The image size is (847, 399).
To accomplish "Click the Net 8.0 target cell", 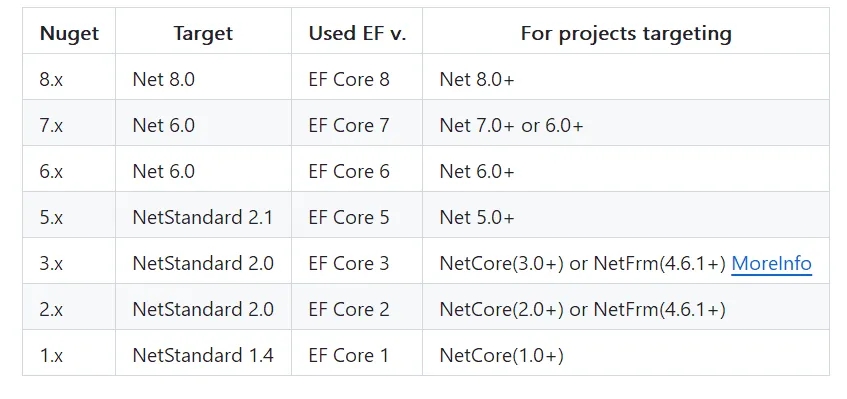I will pyautogui.click(x=203, y=79).
